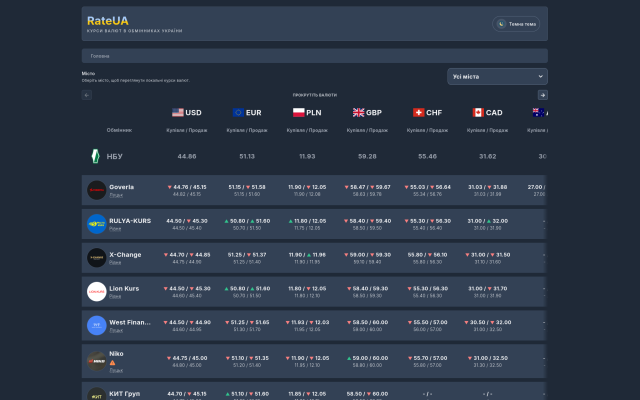Image resolution: width=640 pixels, height=400 pixels.
Task: Click RULYA-KURS USD rate 44.50 / 45.30
Action: [x=187, y=221]
